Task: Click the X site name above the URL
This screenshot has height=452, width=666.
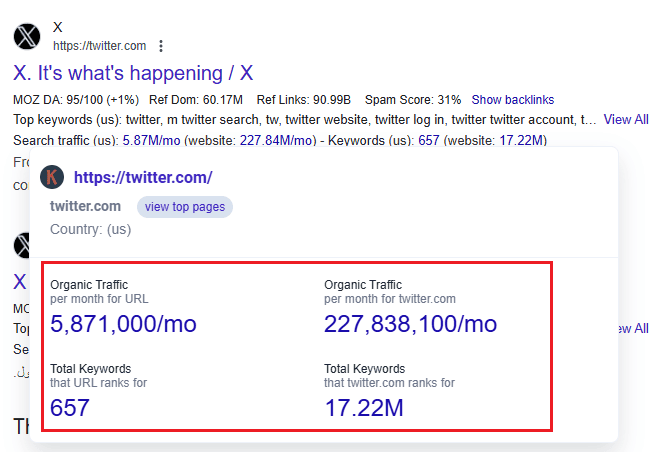Action: (58, 28)
